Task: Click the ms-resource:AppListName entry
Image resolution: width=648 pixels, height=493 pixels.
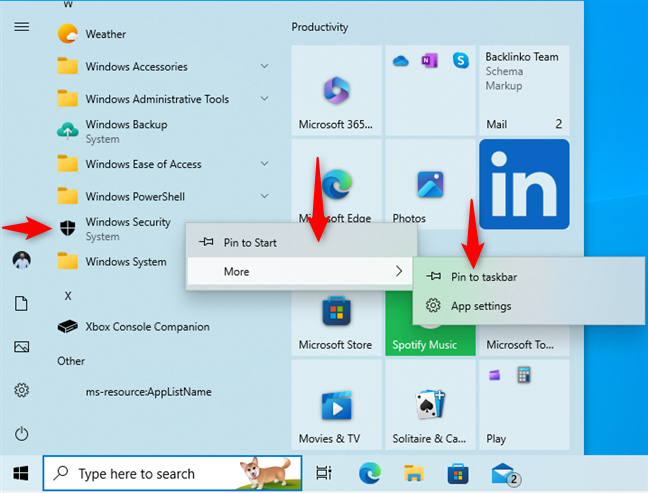Action: [148, 392]
